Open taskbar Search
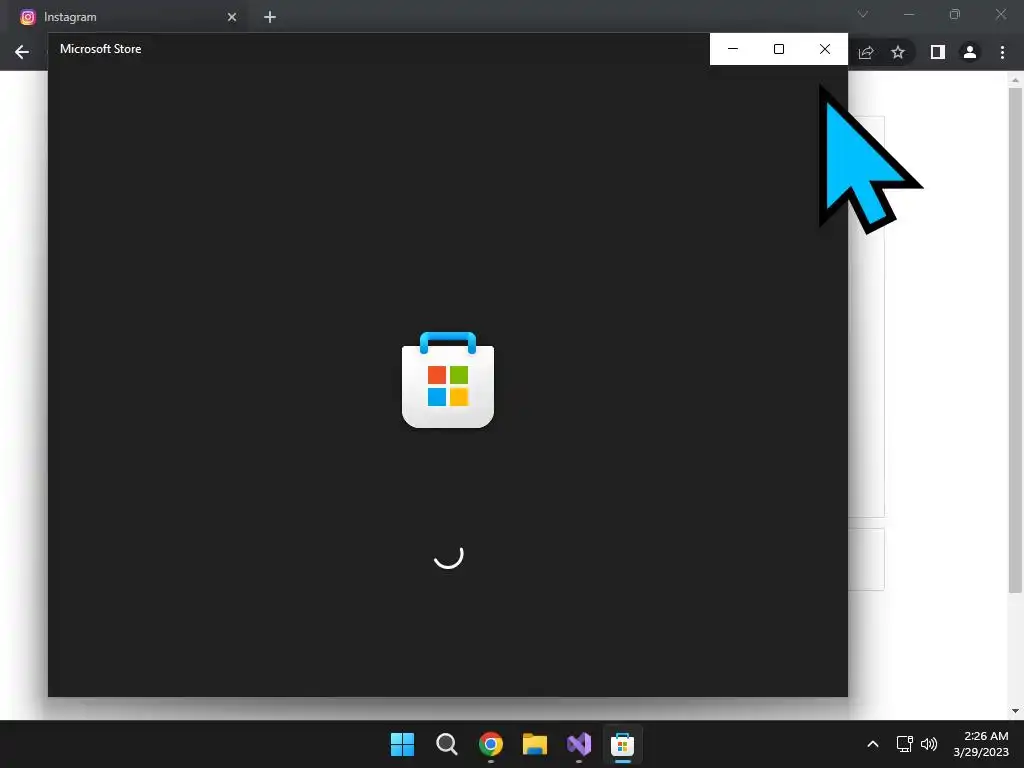 tap(447, 744)
